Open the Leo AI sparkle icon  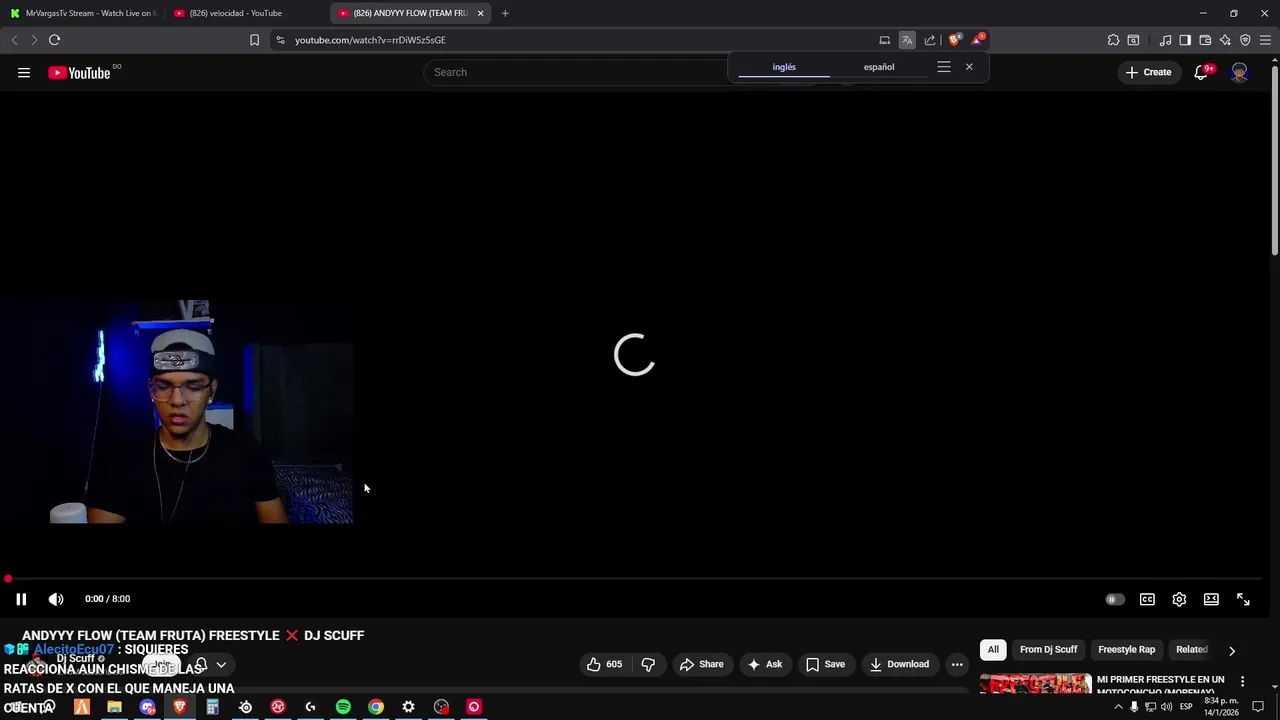point(1225,40)
